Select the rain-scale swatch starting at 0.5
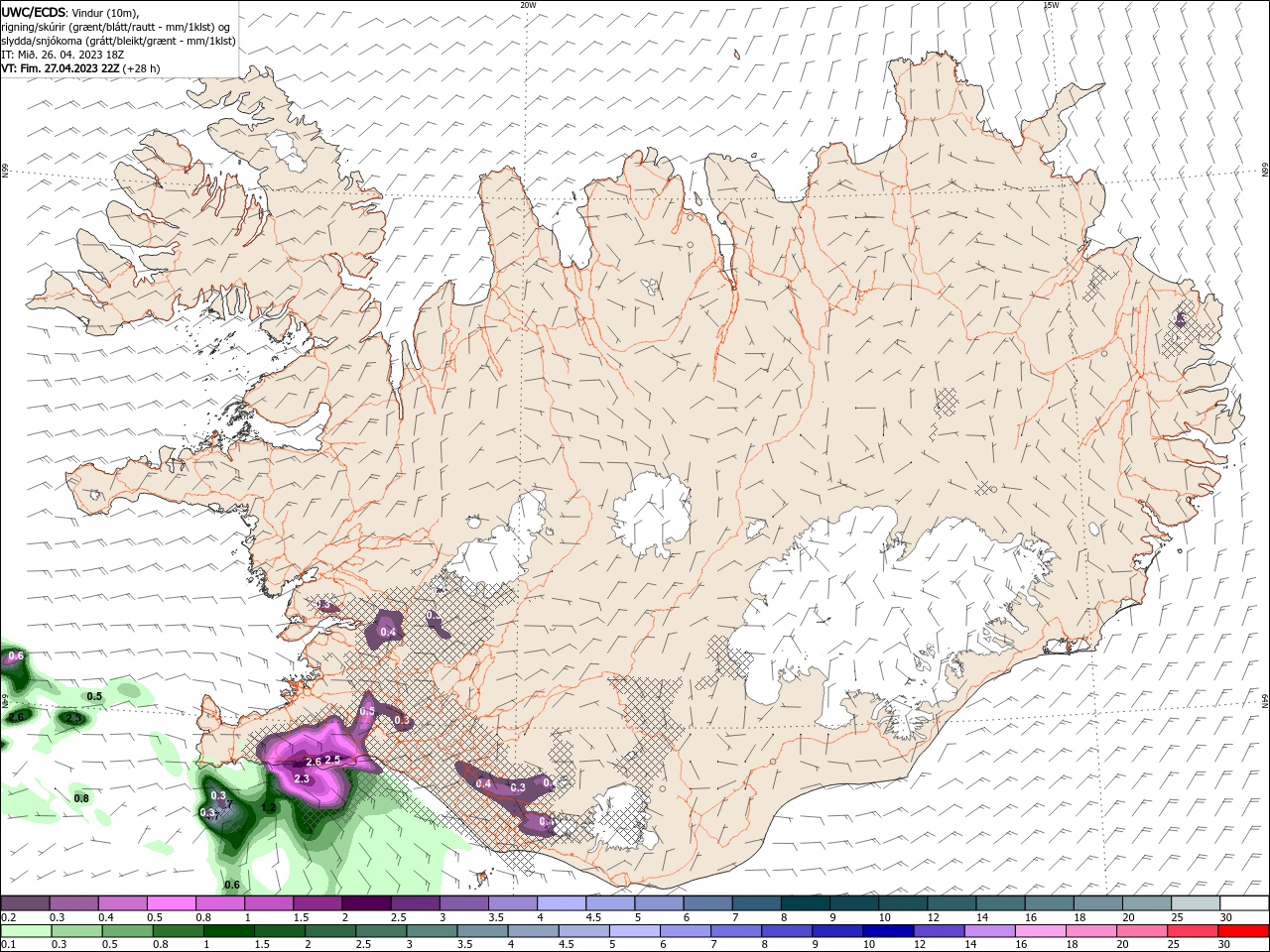The width and height of the screenshot is (1270, 952). click(x=127, y=931)
